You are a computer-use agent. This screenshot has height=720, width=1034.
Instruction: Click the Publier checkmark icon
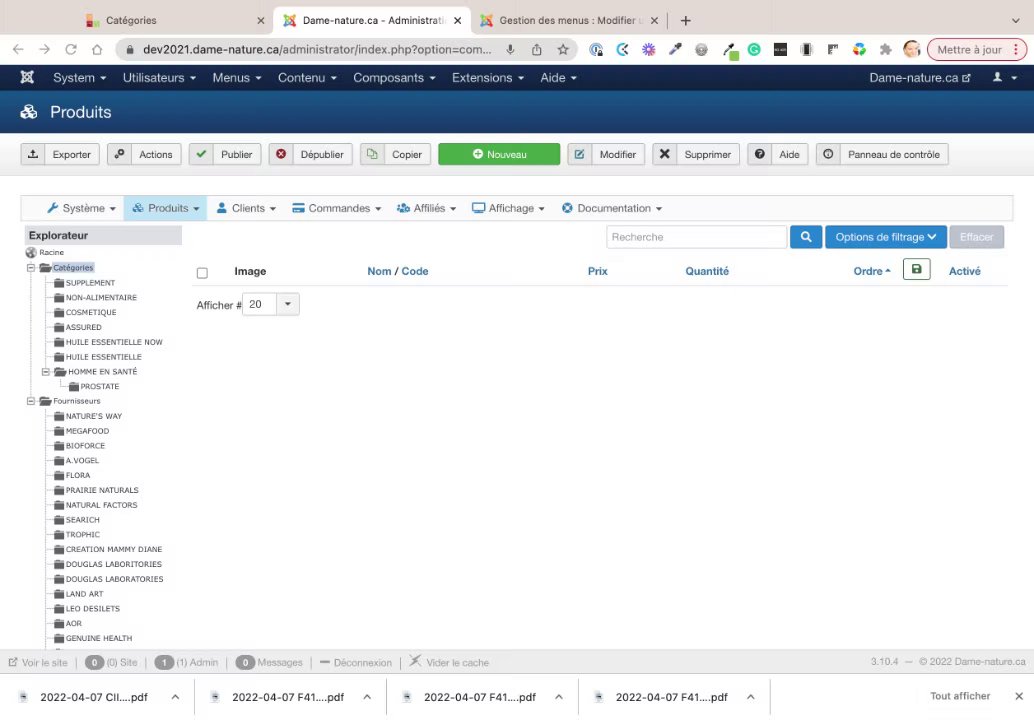(x=201, y=154)
